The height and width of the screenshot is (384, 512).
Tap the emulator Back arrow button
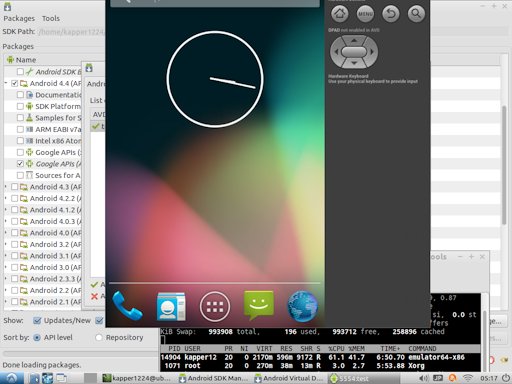pyautogui.click(x=391, y=14)
